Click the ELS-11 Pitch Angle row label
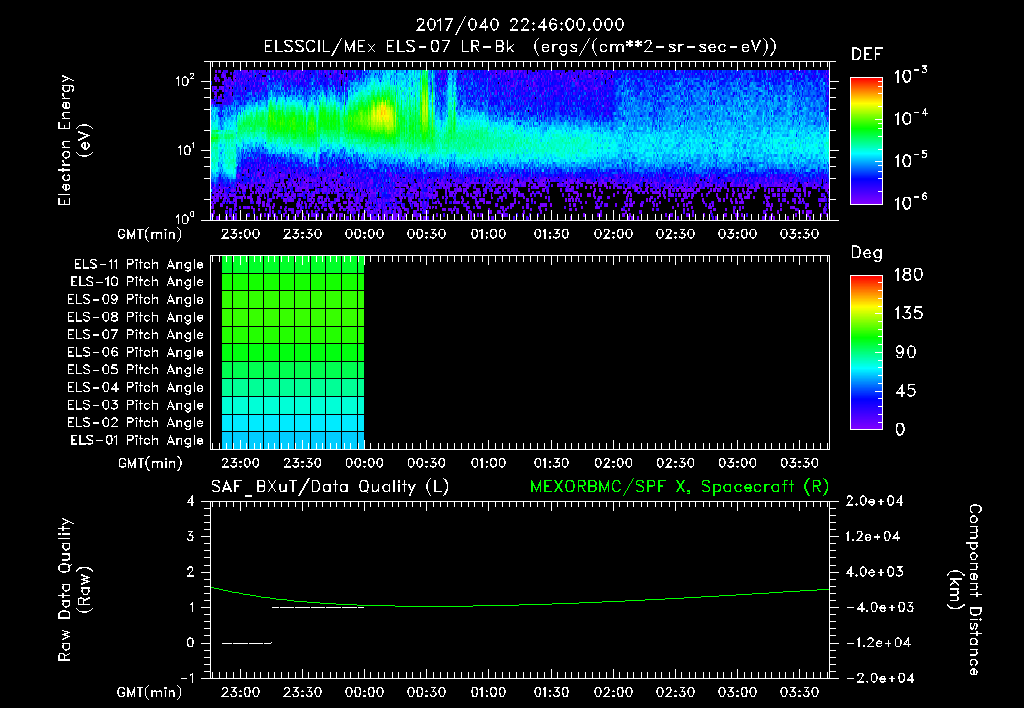 (138, 265)
